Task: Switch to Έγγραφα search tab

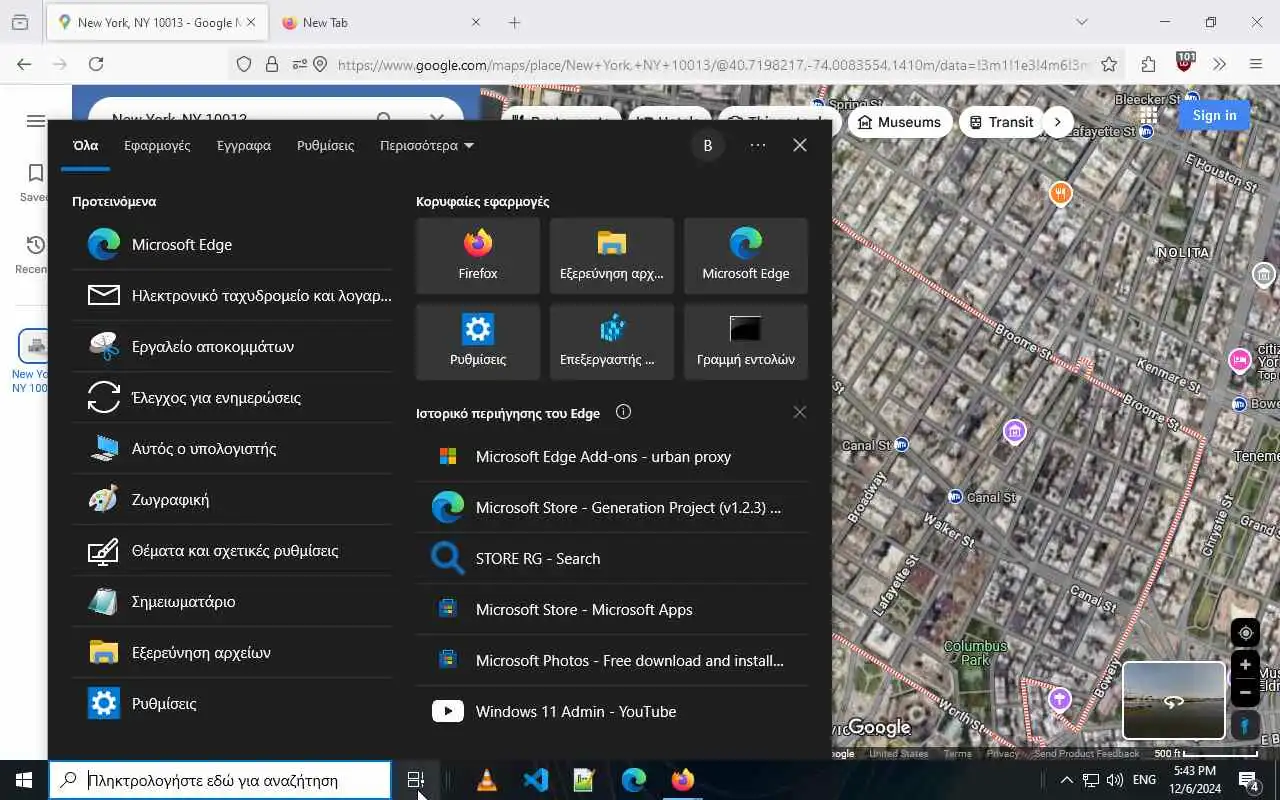Action: tap(244, 145)
